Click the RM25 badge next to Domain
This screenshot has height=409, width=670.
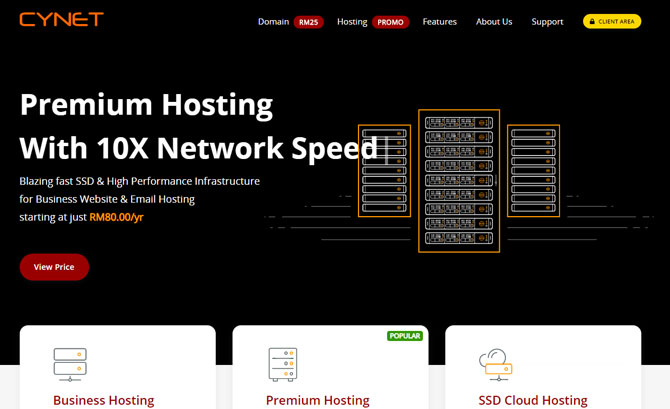[308, 22]
